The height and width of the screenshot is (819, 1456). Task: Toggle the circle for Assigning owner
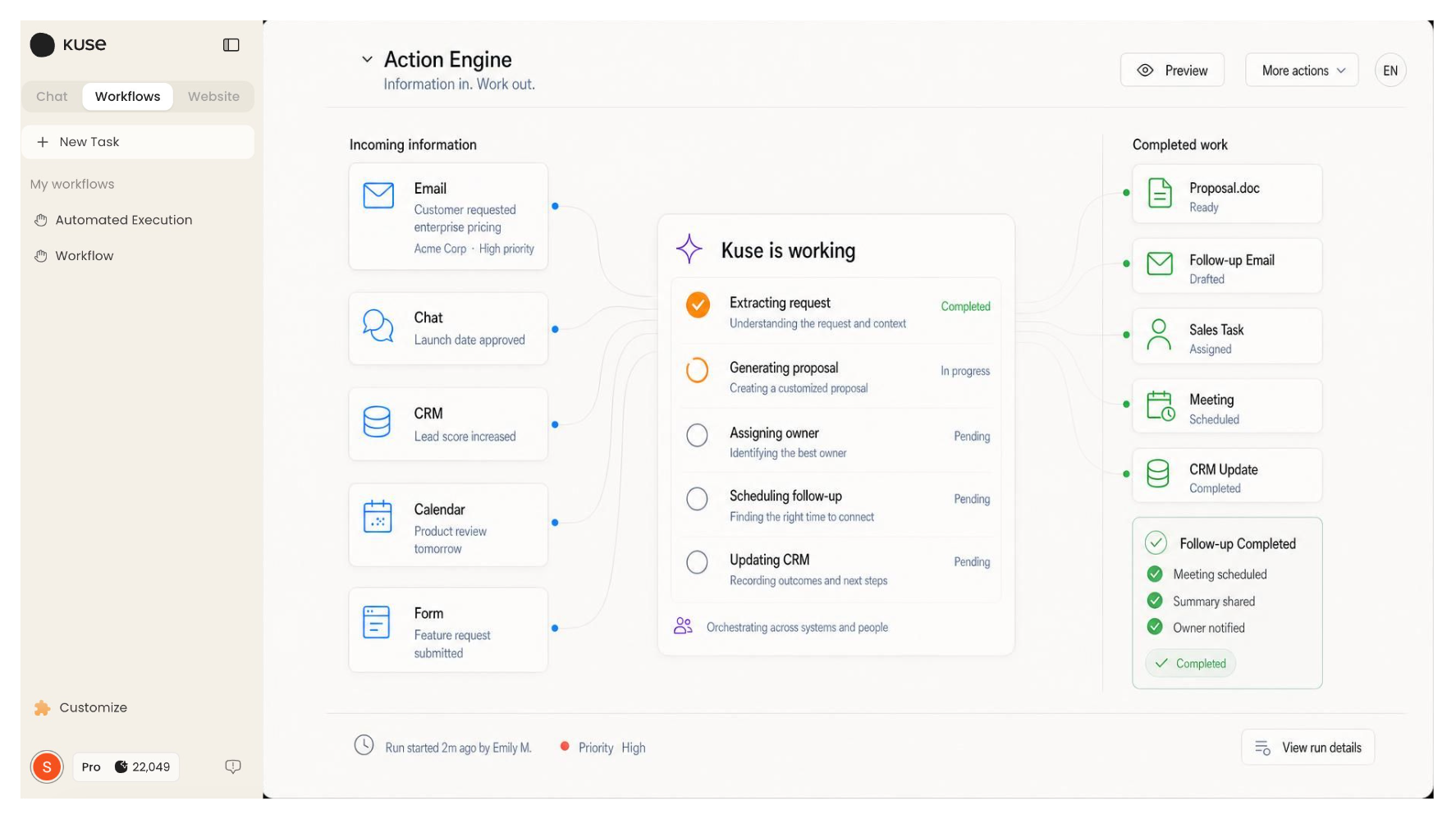coord(697,435)
